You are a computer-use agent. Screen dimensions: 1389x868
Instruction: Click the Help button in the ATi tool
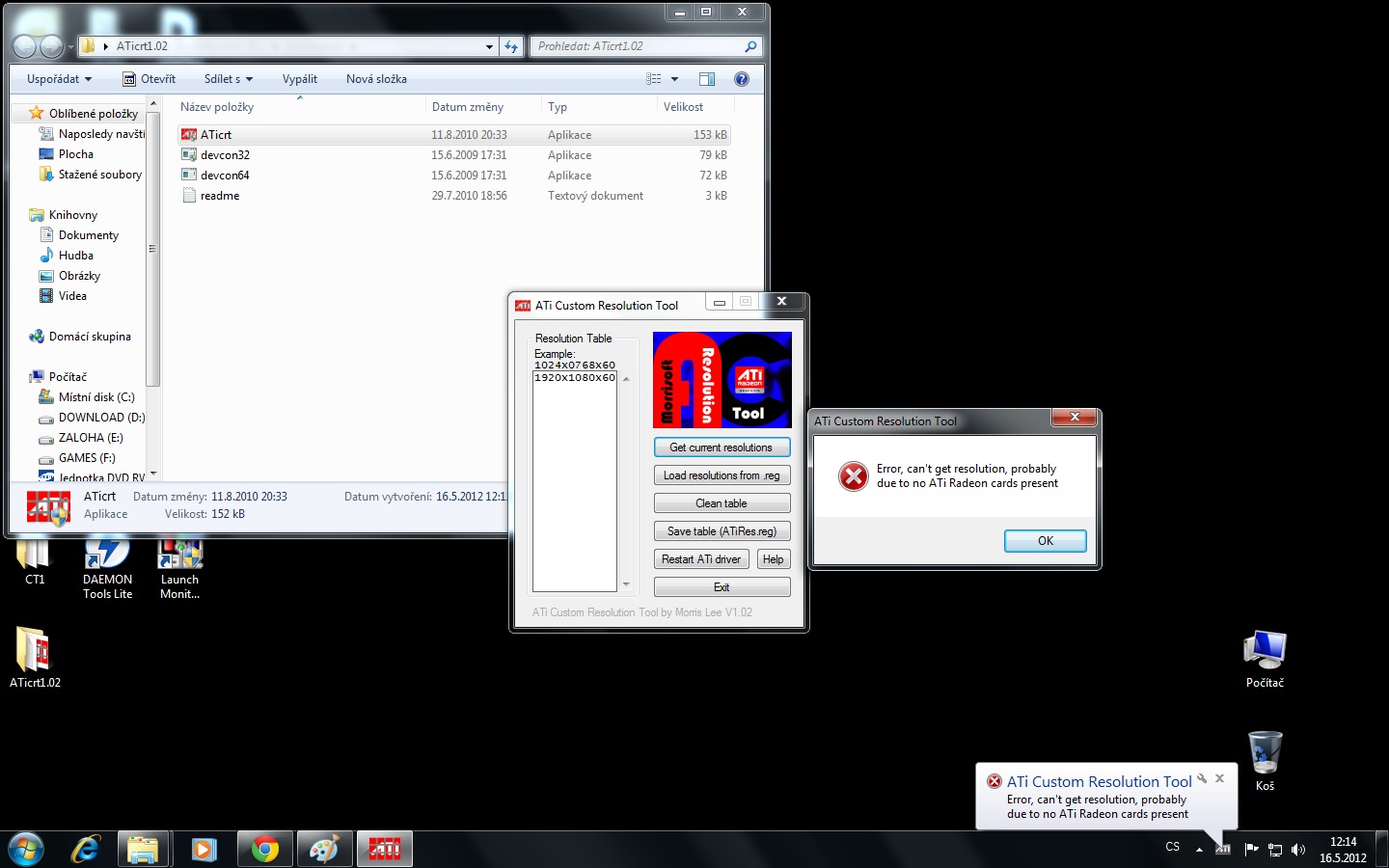point(774,559)
